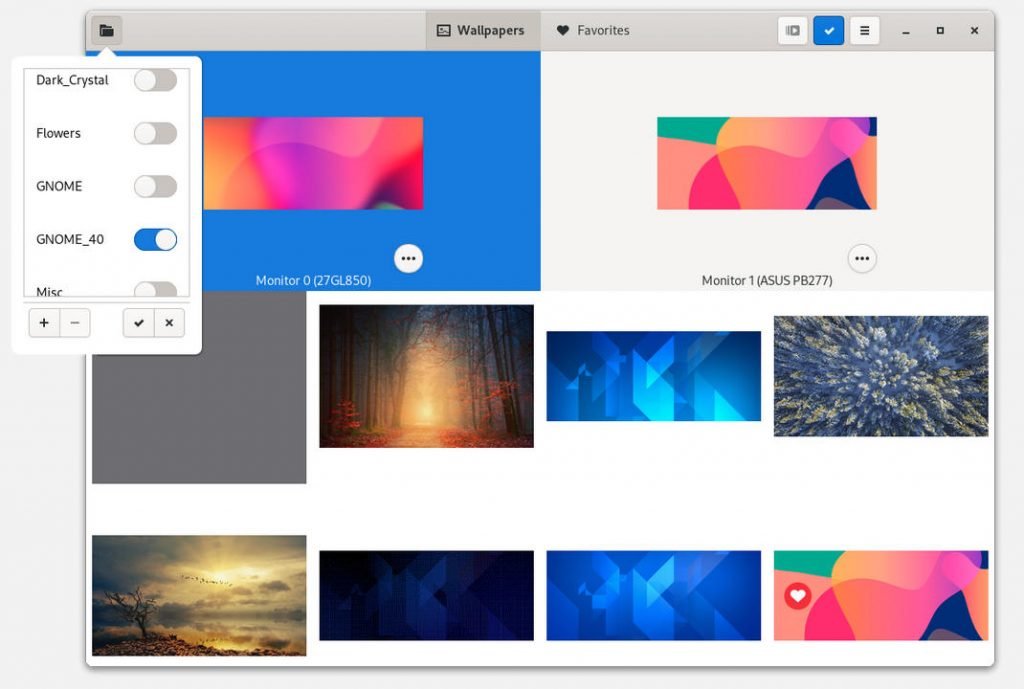Enable the Dark_Crystal folder toggle
Viewport: 1024px width, 689px height.
[155, 80]
